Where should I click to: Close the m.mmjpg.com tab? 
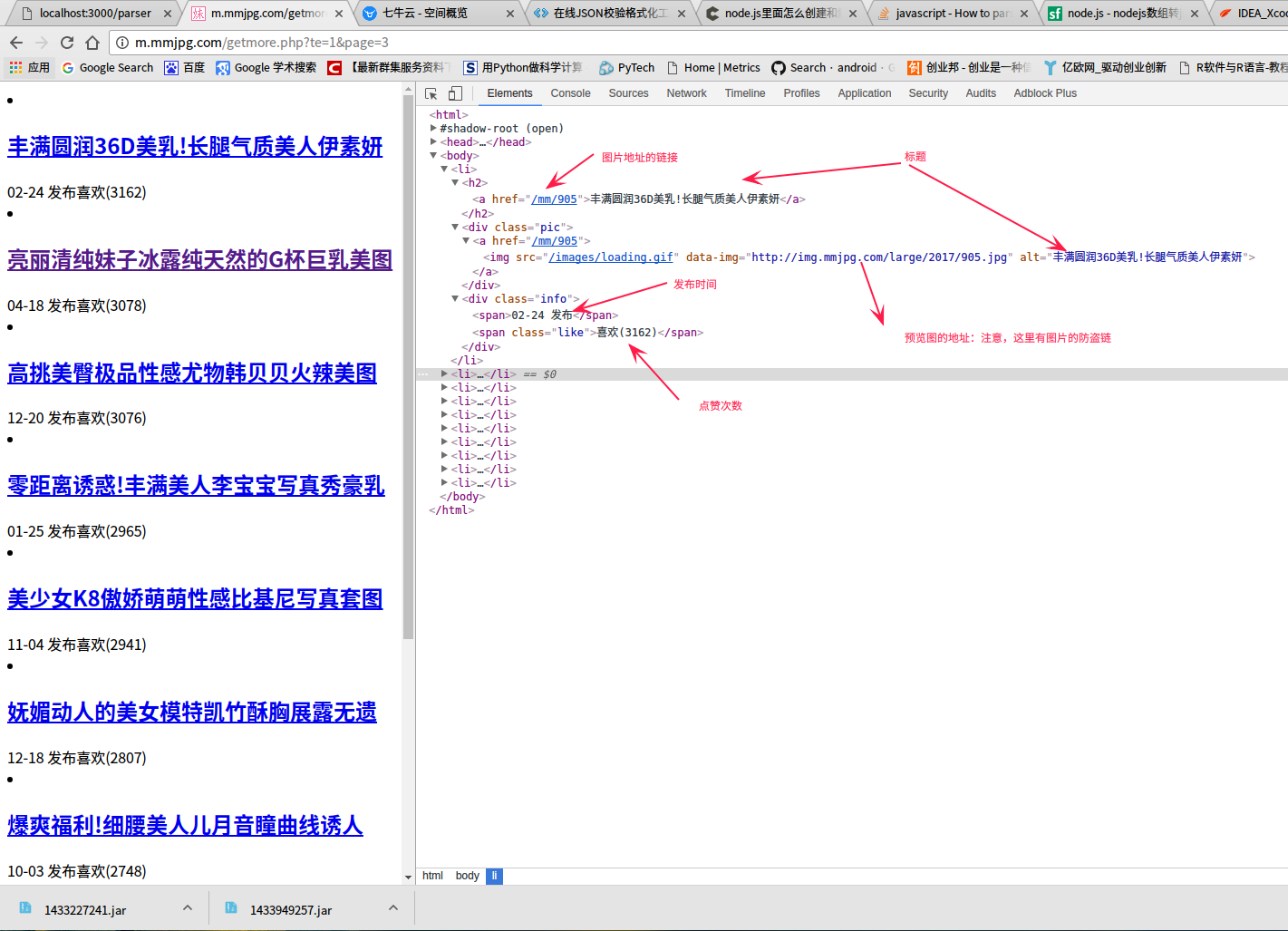(339, 14)
